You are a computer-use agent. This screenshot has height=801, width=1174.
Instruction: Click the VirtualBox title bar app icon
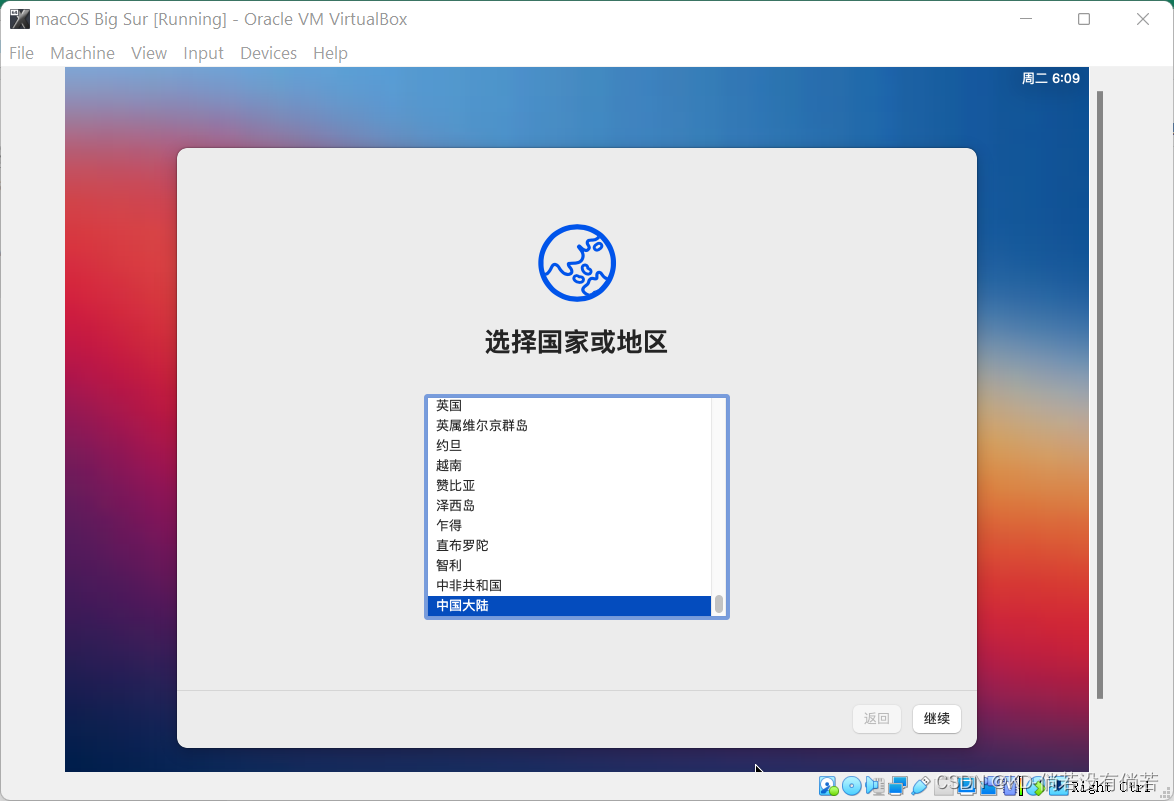[19, 19]
